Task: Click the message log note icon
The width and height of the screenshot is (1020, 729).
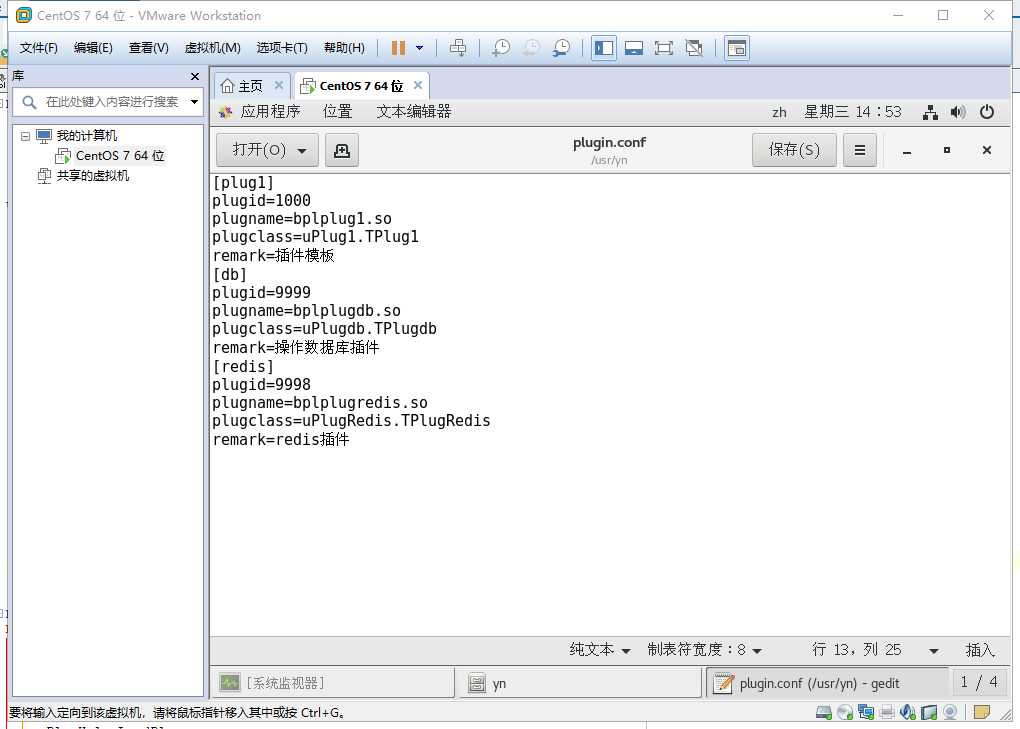Action: [982, 712]
